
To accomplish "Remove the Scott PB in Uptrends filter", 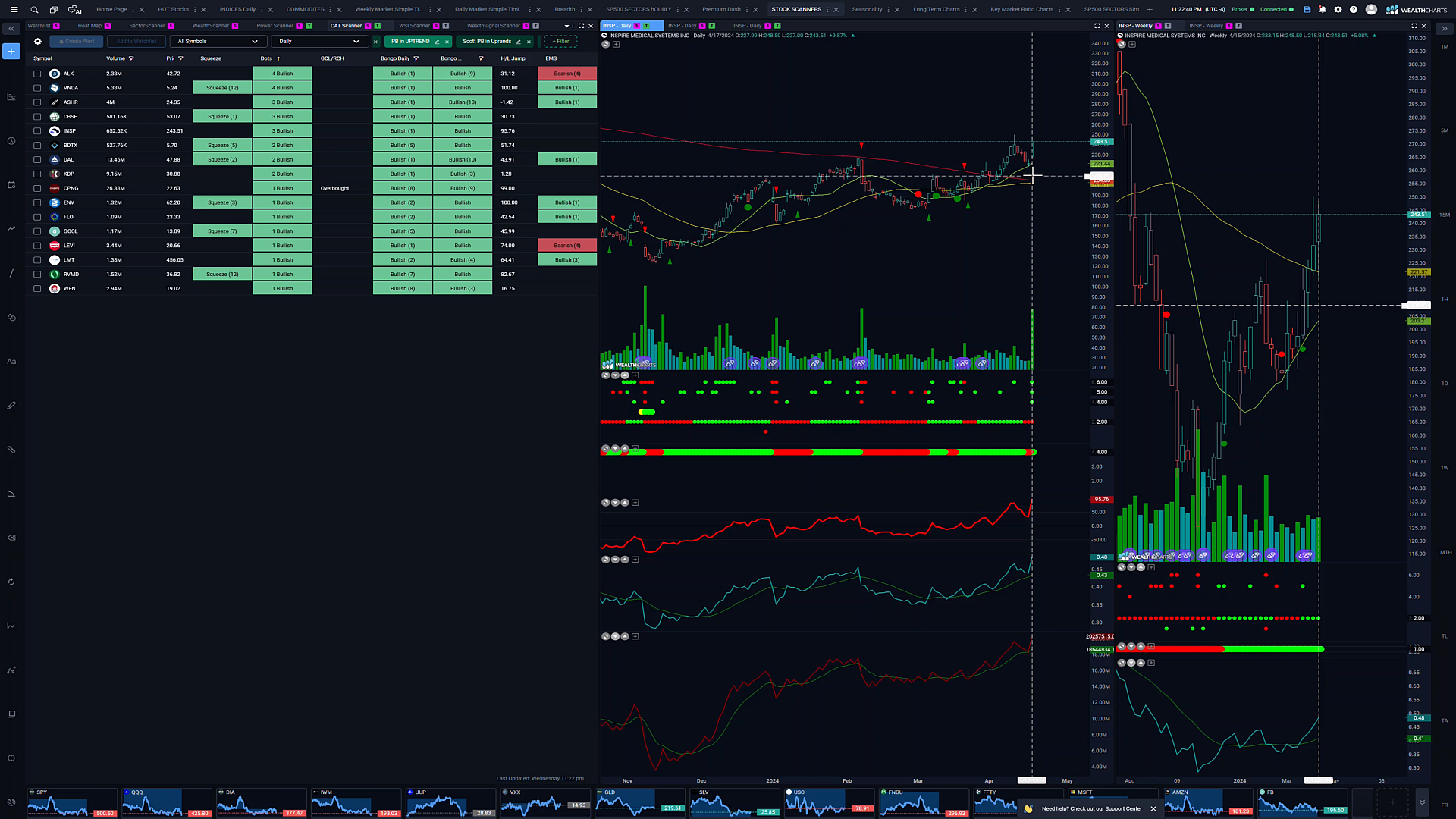I will (x=529, y=42).
